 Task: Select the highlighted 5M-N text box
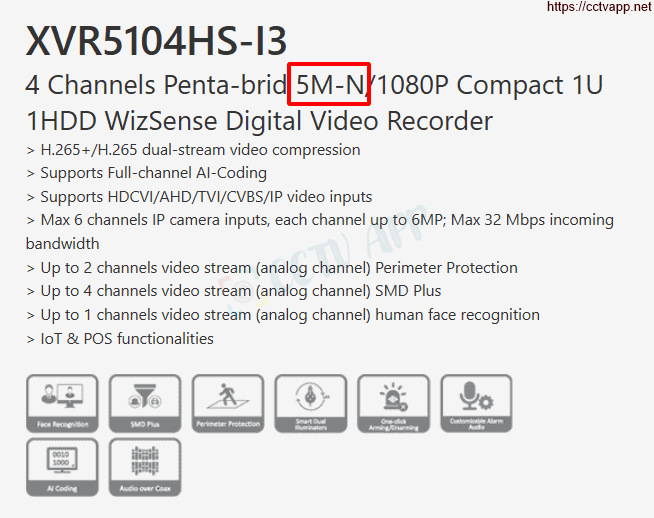pos(329,84)
